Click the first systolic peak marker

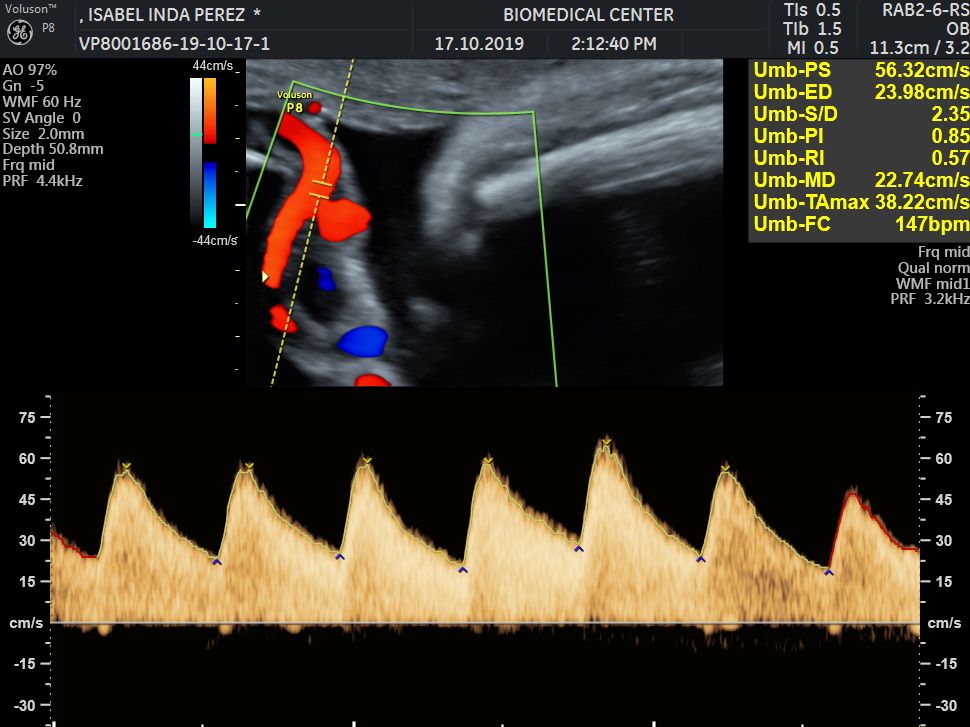click(x=126, y=466)
